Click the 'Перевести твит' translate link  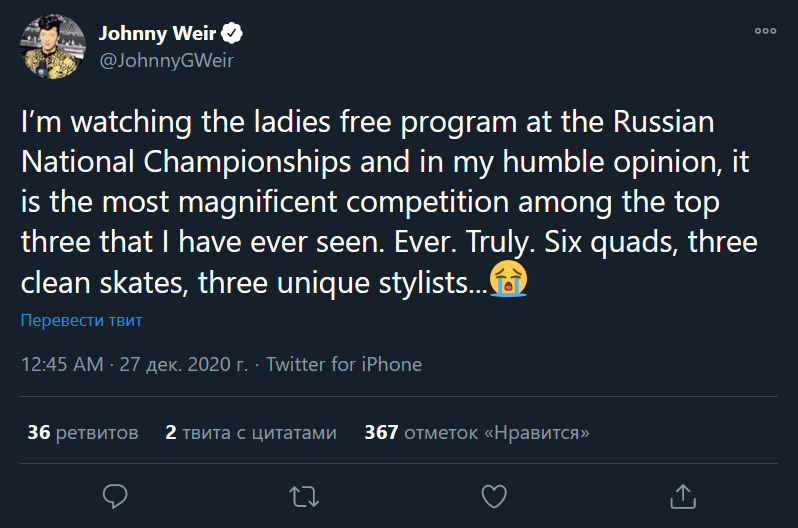point(81,321)
